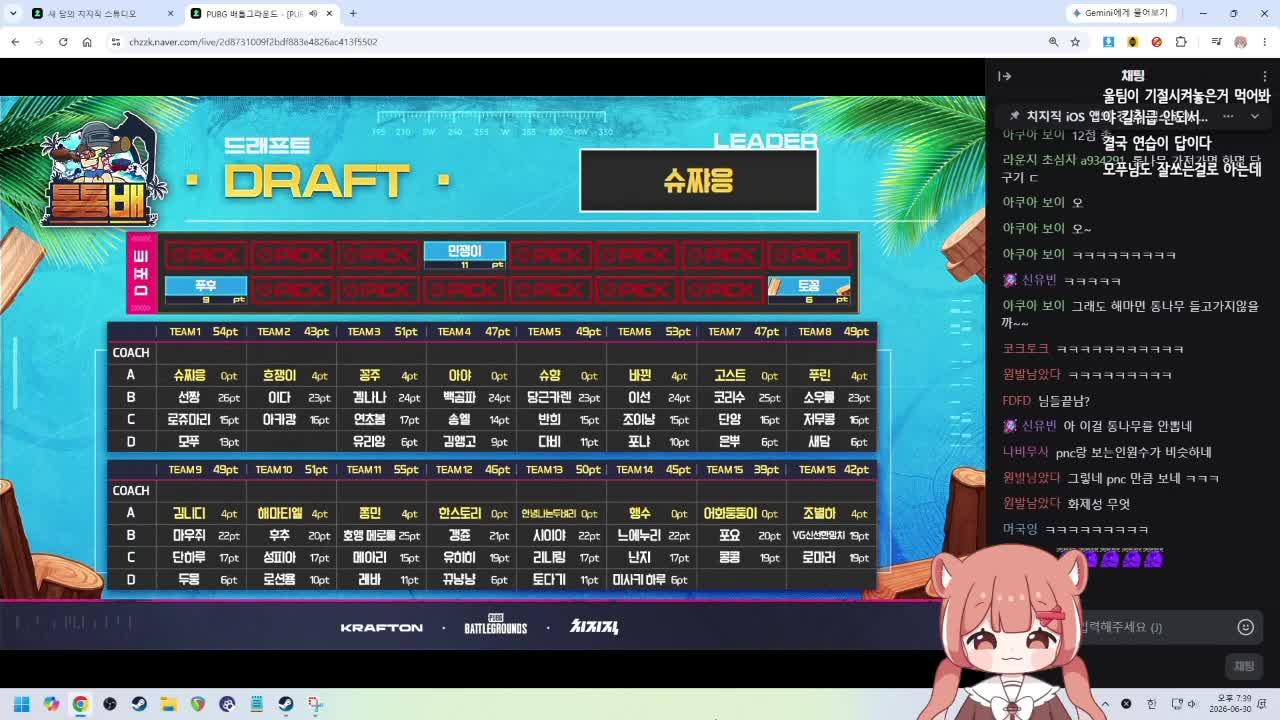Open media controls icon in toolbar

tap(1216, 42)
